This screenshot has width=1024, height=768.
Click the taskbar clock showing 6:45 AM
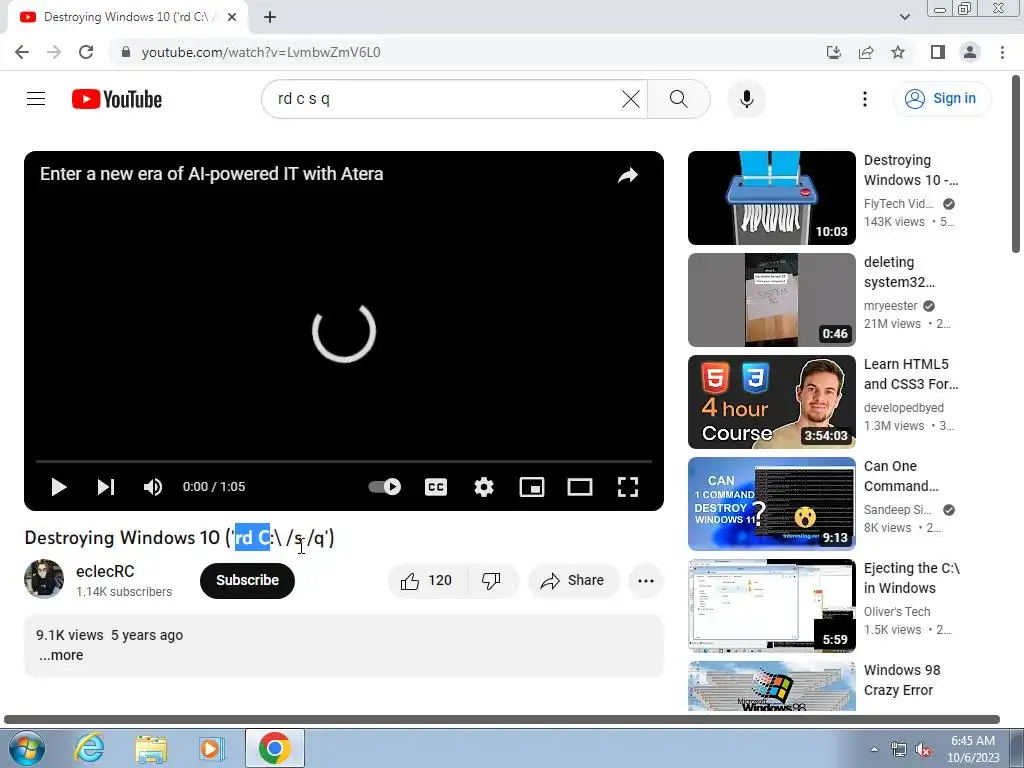coord(973,749)
